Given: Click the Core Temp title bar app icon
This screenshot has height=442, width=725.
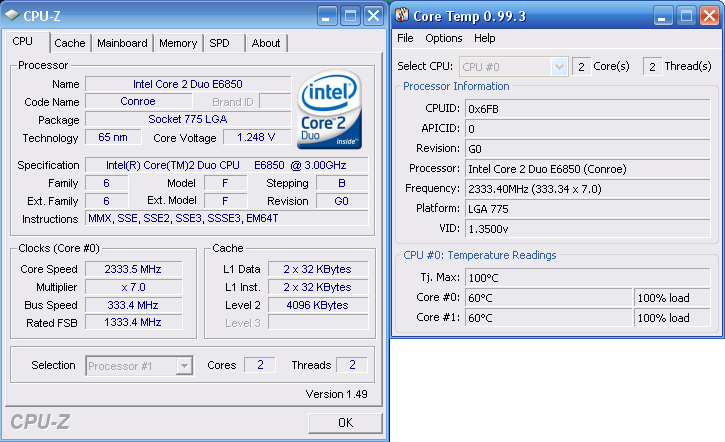Looking at the screenshot, I should (402, 15).
